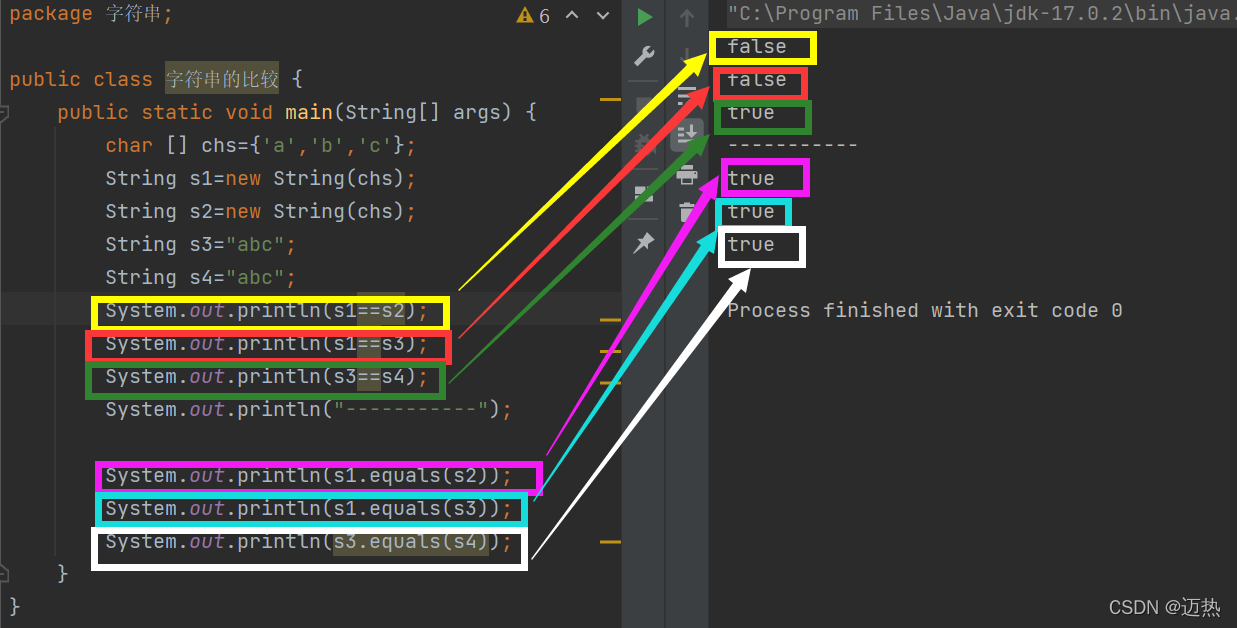
Task: Click last 'true' console output line
Action: point(751,245)
